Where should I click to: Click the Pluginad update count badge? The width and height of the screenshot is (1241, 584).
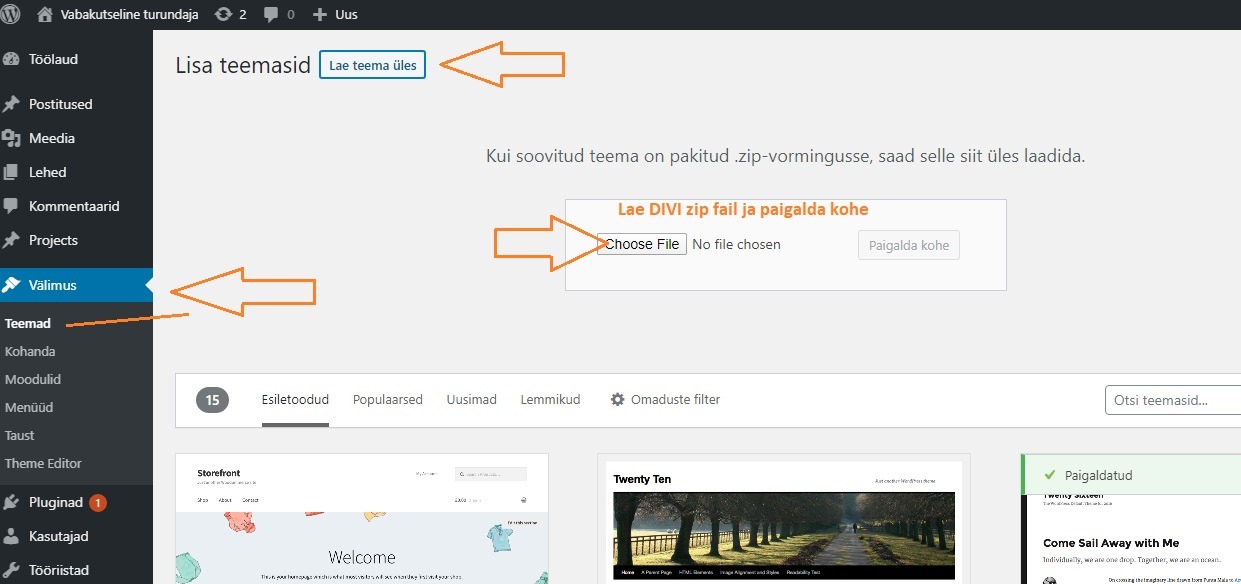coord(98,503)
